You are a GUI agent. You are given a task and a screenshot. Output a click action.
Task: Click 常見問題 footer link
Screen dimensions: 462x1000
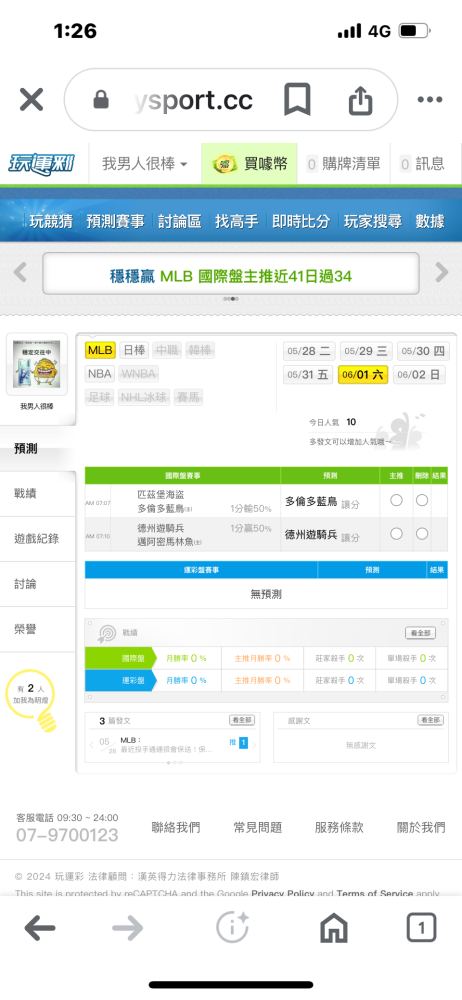coord(258,828)
